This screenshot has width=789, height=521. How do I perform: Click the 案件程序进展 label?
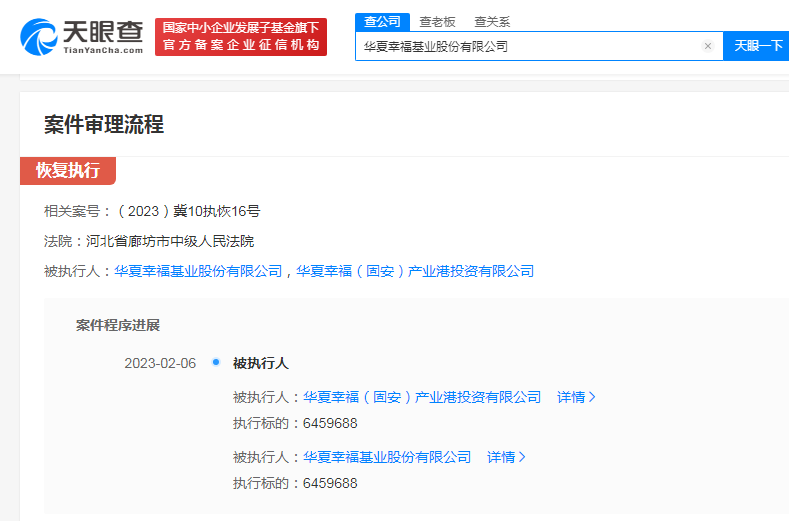click(x=118, y=325)
